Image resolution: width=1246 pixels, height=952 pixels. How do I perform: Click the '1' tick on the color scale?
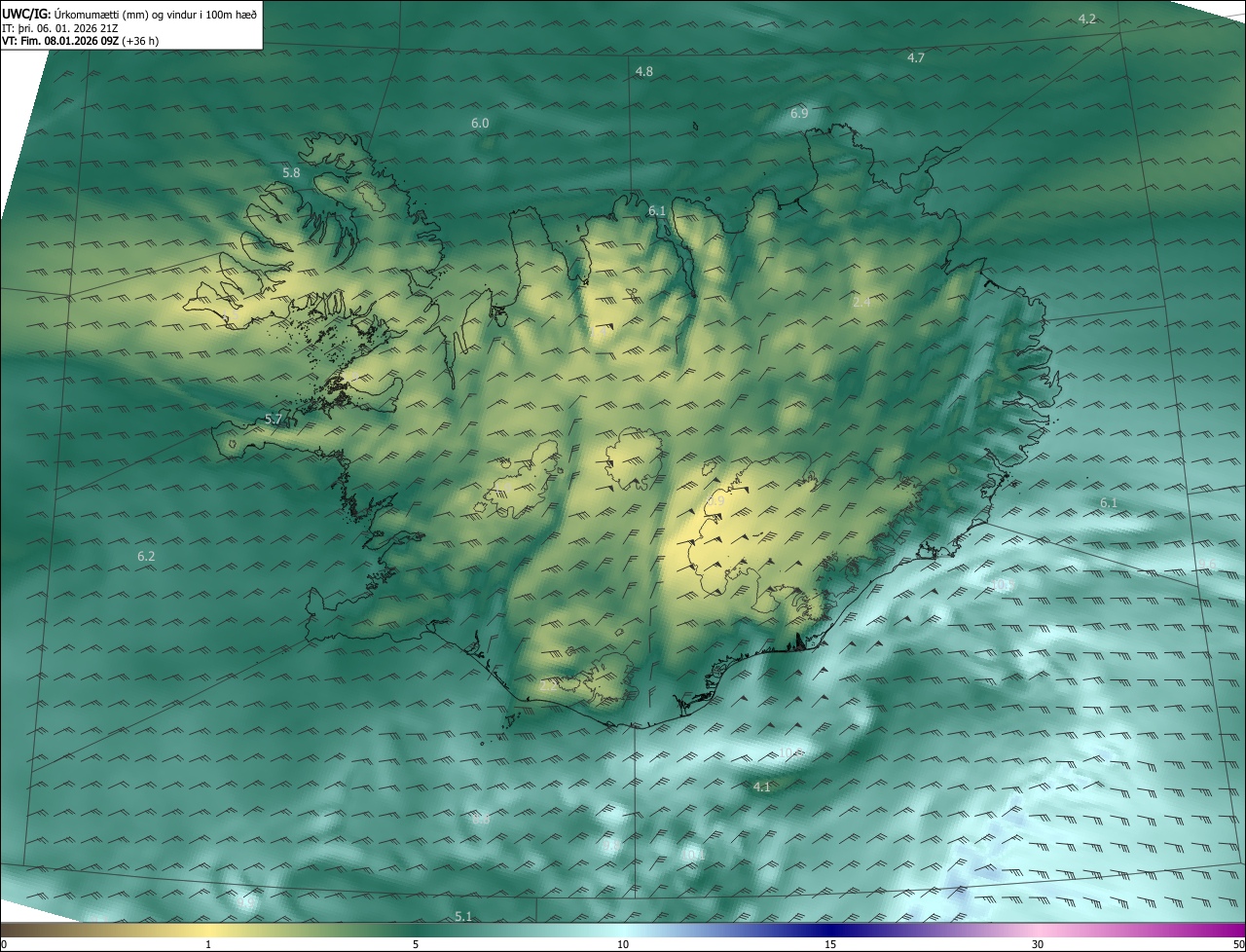tap(208, 944)
